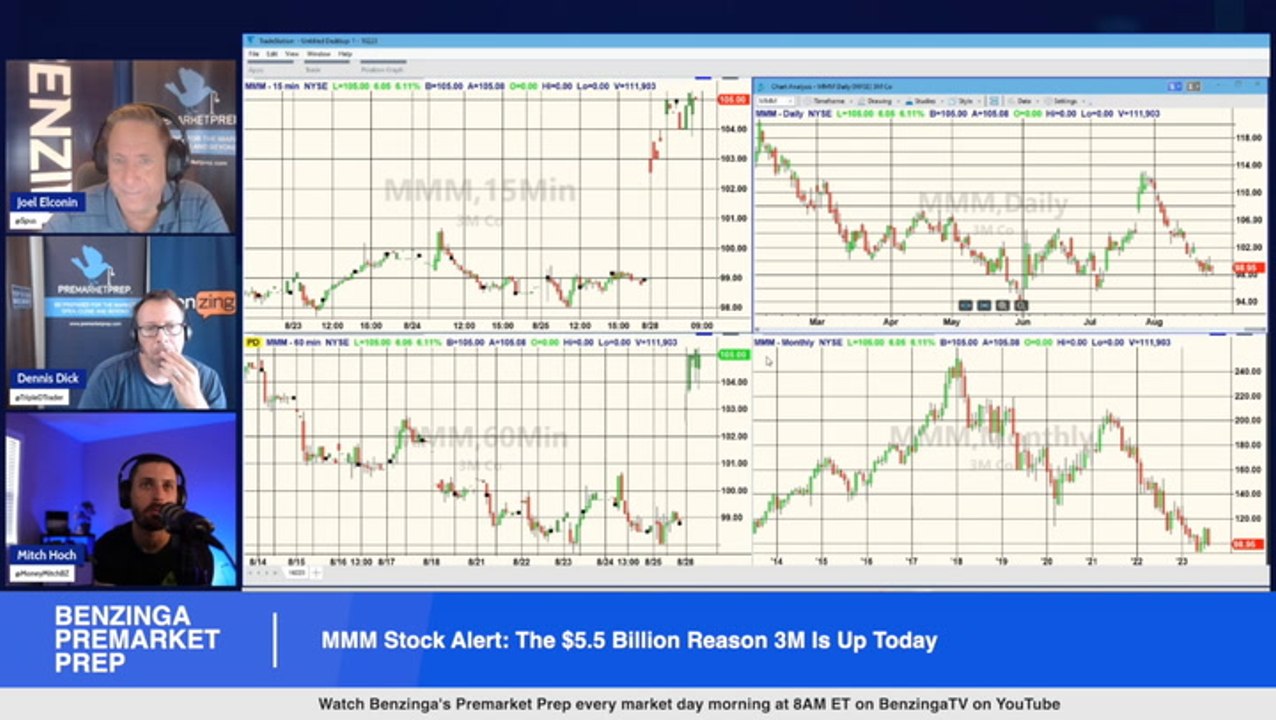Click the third floating chart zoom button

1002,305
